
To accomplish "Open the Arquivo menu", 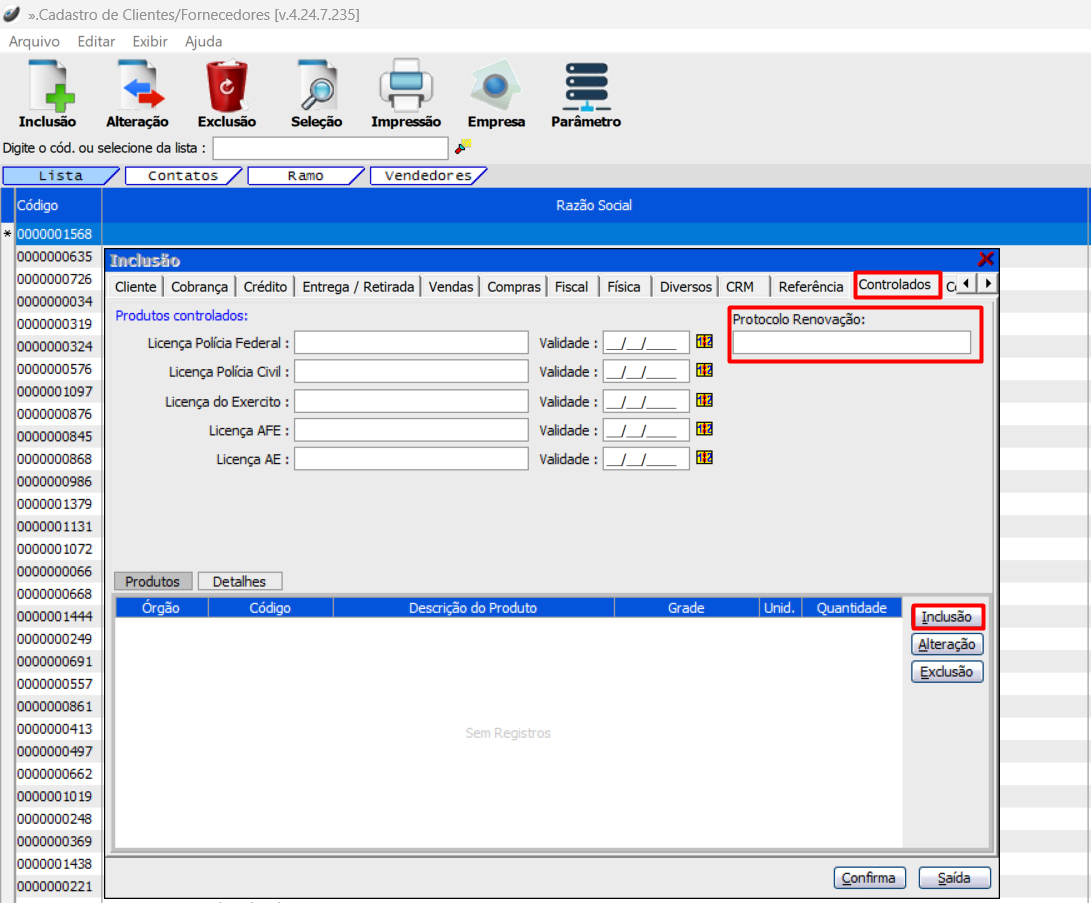I will [34, 41].
